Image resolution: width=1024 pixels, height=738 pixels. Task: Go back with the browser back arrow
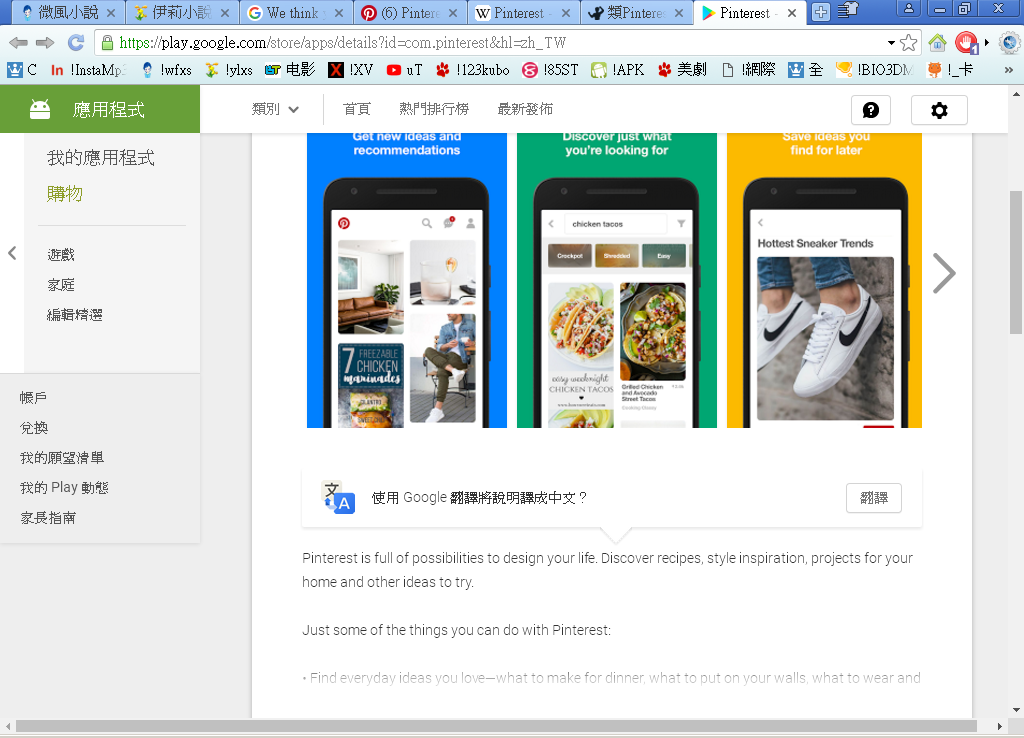[x=18, y=43]
